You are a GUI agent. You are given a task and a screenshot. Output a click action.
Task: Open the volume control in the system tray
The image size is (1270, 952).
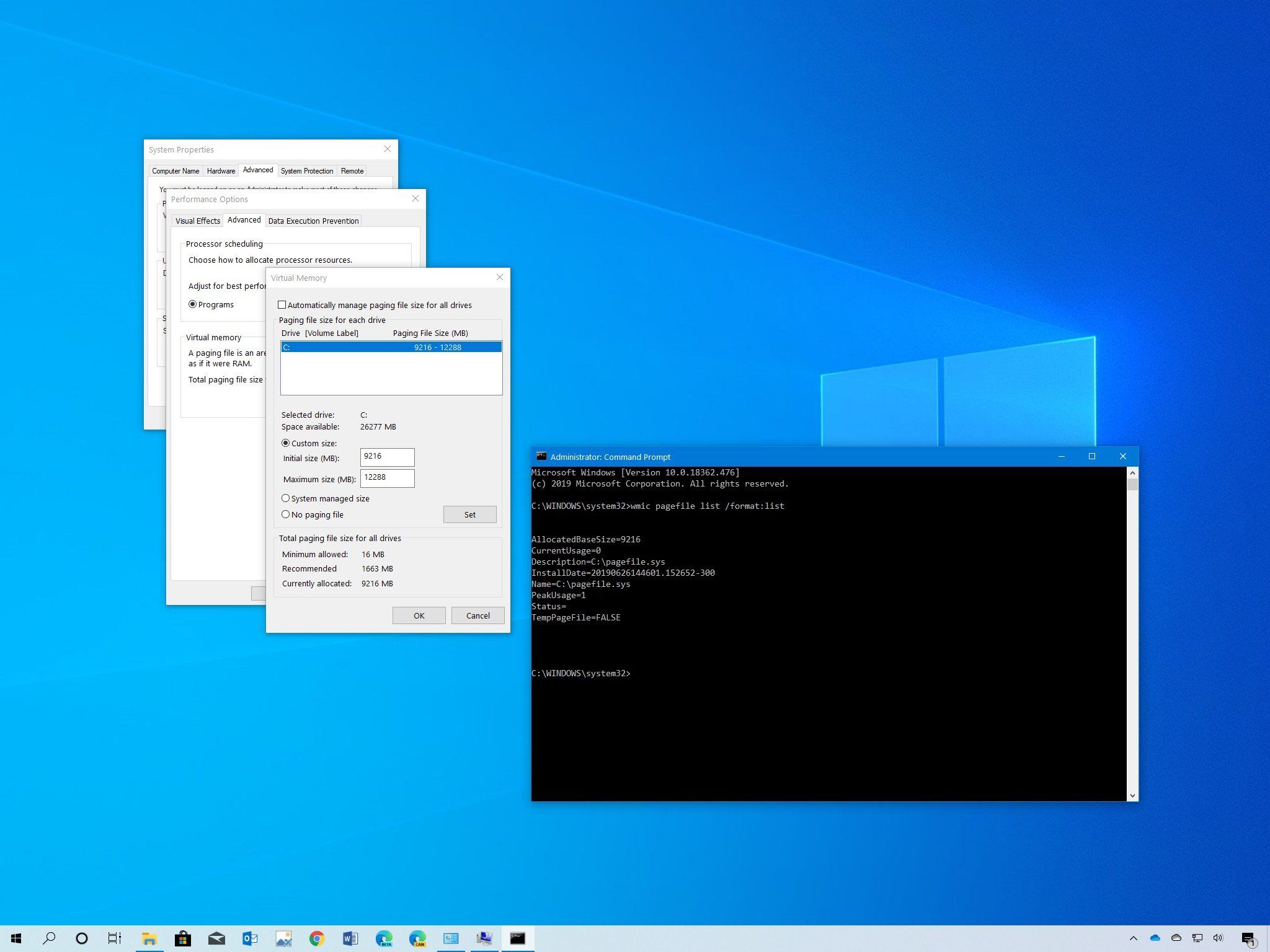tap(1217, 938)
